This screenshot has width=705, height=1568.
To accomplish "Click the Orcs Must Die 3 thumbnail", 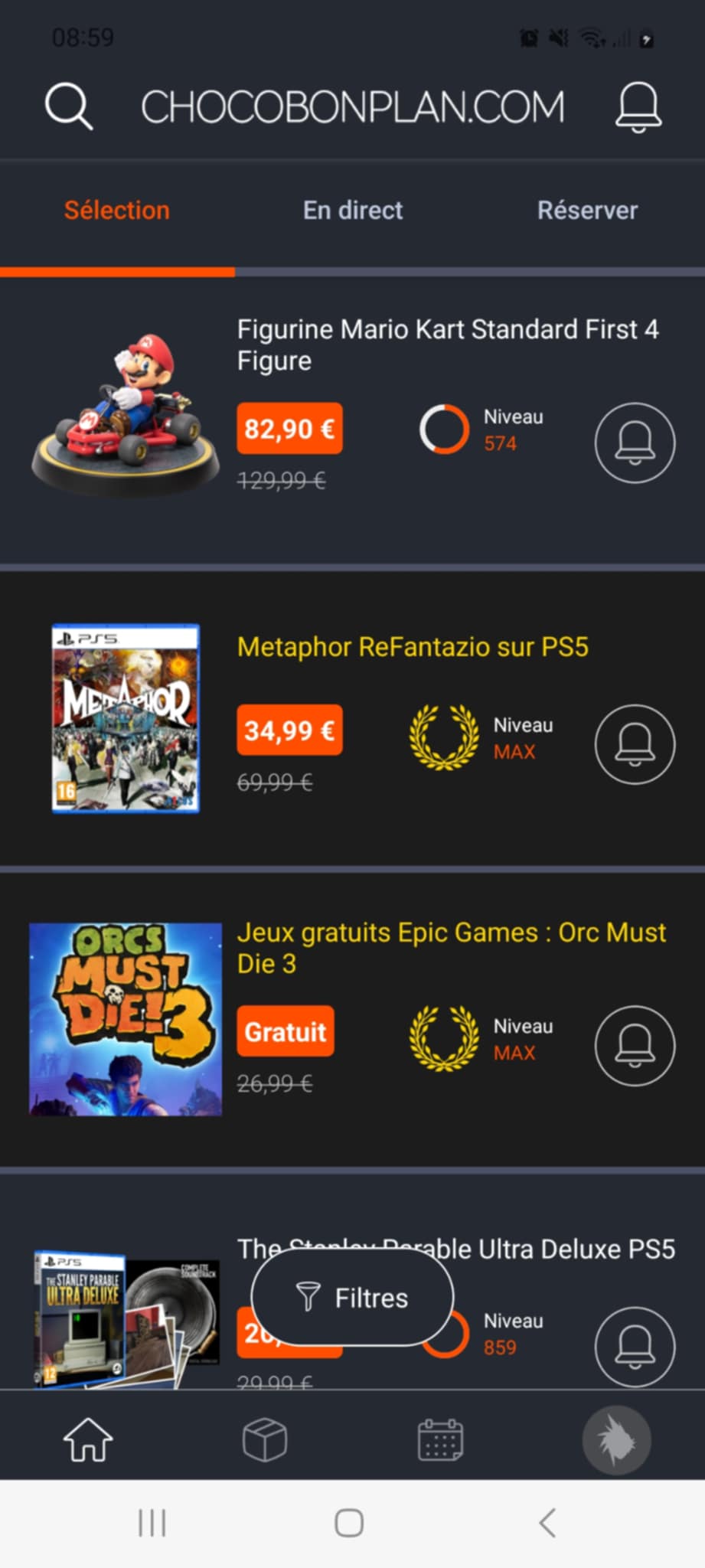I will pos(126,1019).
